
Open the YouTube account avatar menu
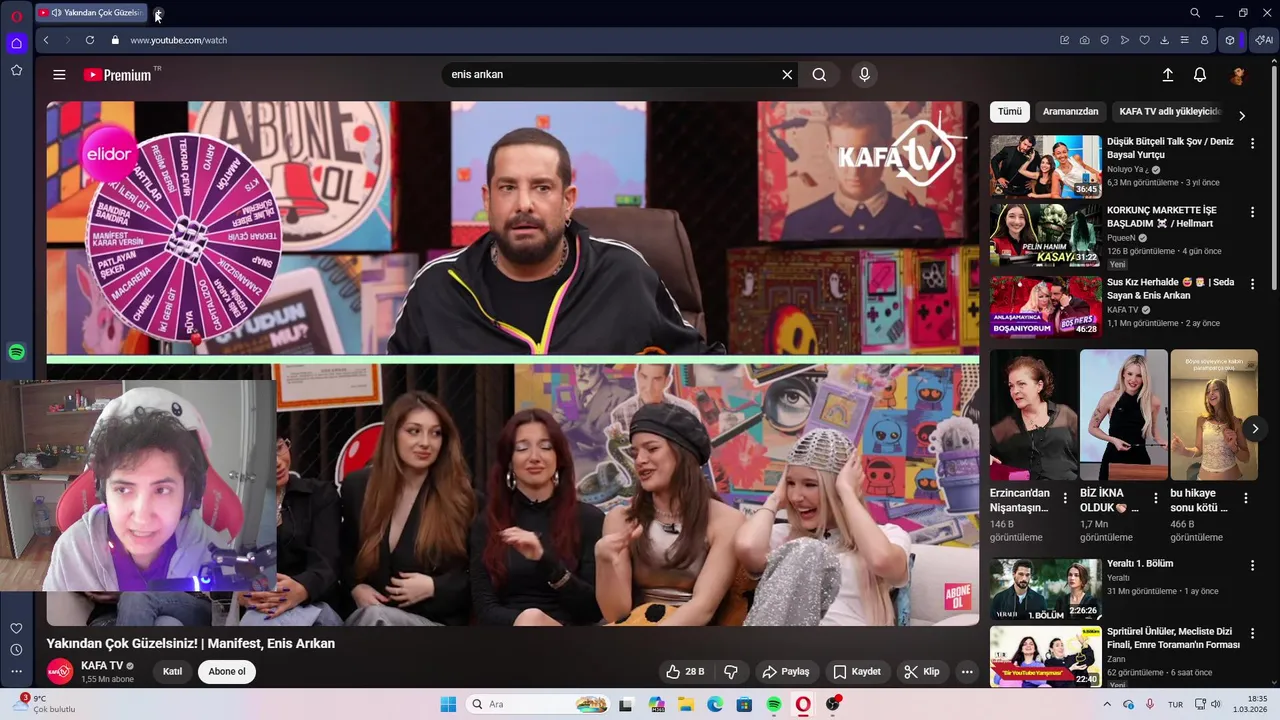click(x=1238, y=75)
